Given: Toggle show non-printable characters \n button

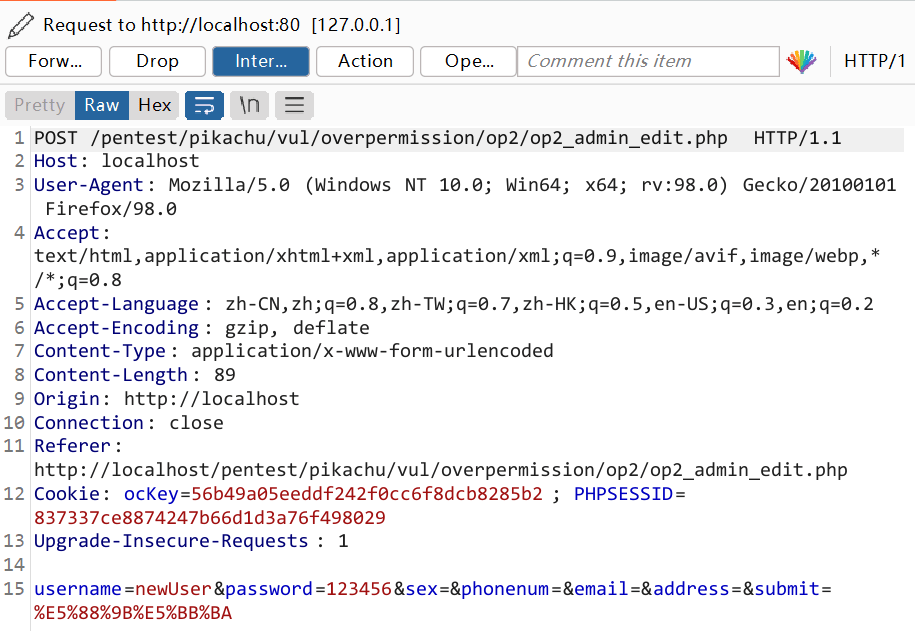Looking at the screenshot, I should tap(249, 106).
